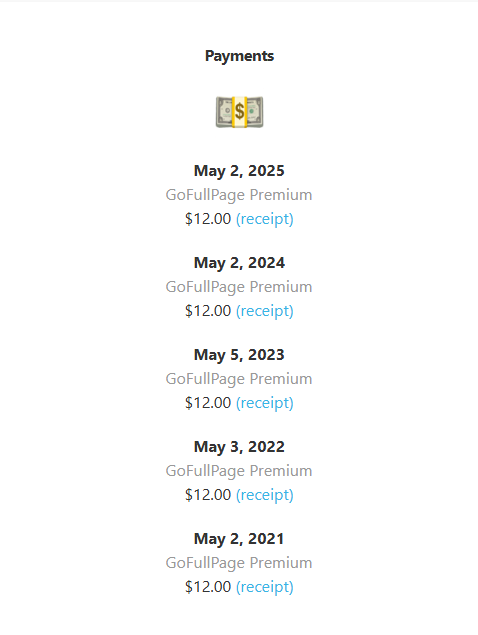Click the $12.00 amount for 2025 payment
The image size is (478, 635).
[208, 219]
